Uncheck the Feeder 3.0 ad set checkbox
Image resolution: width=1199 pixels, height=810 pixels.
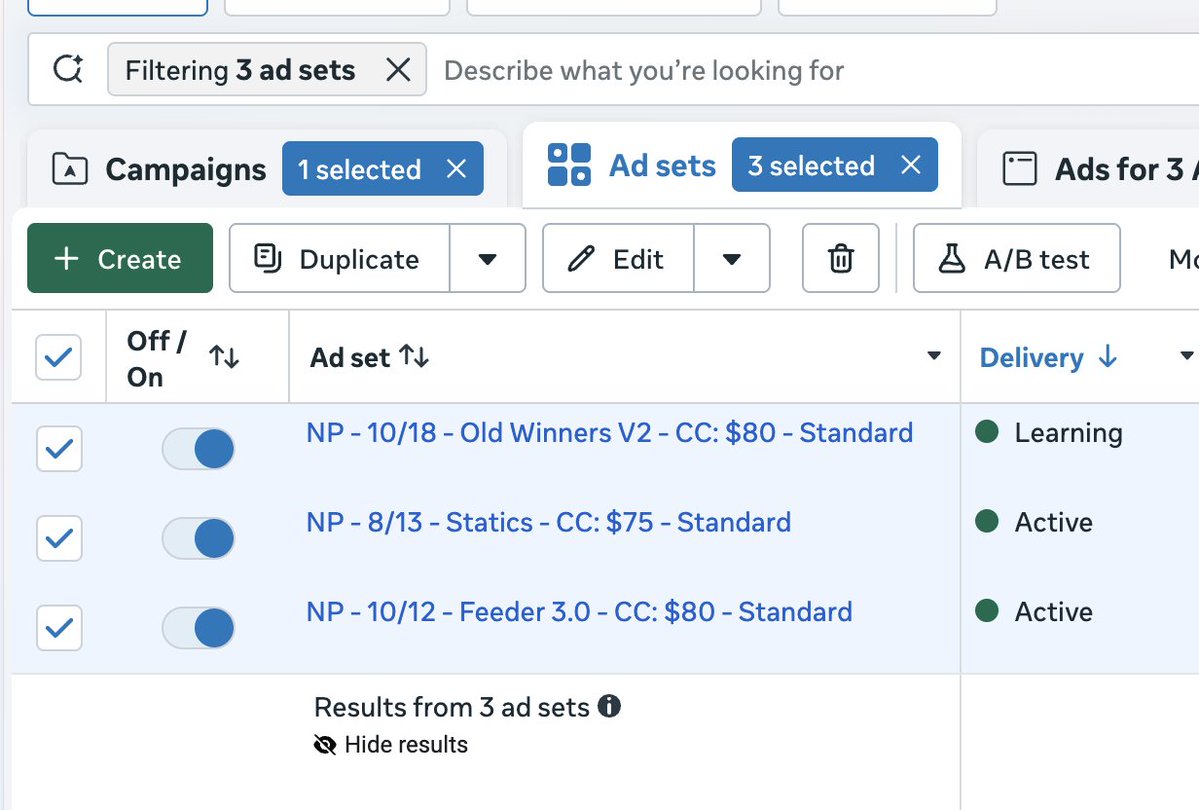59,628
